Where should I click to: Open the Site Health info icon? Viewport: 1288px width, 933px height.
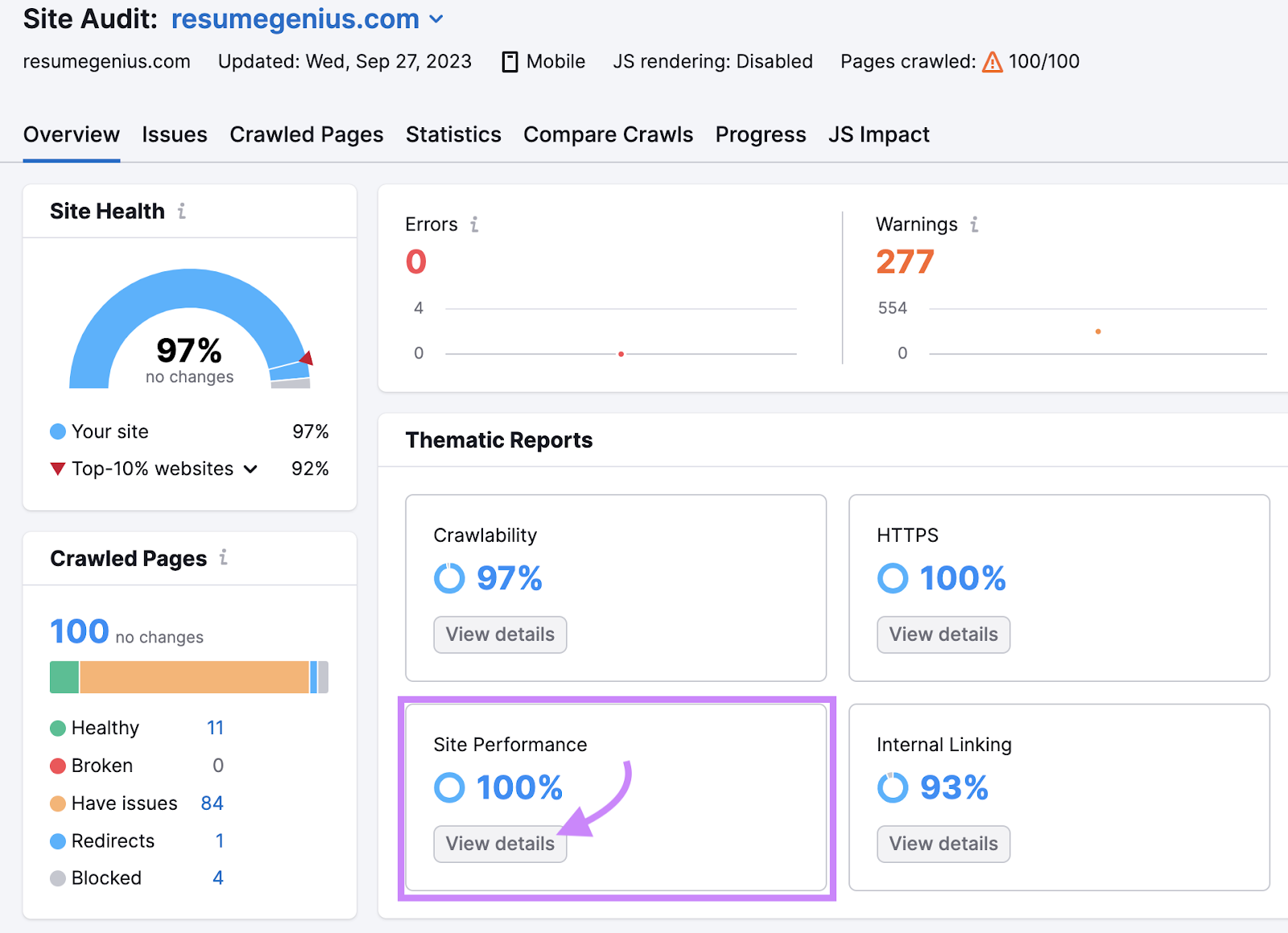182,211
